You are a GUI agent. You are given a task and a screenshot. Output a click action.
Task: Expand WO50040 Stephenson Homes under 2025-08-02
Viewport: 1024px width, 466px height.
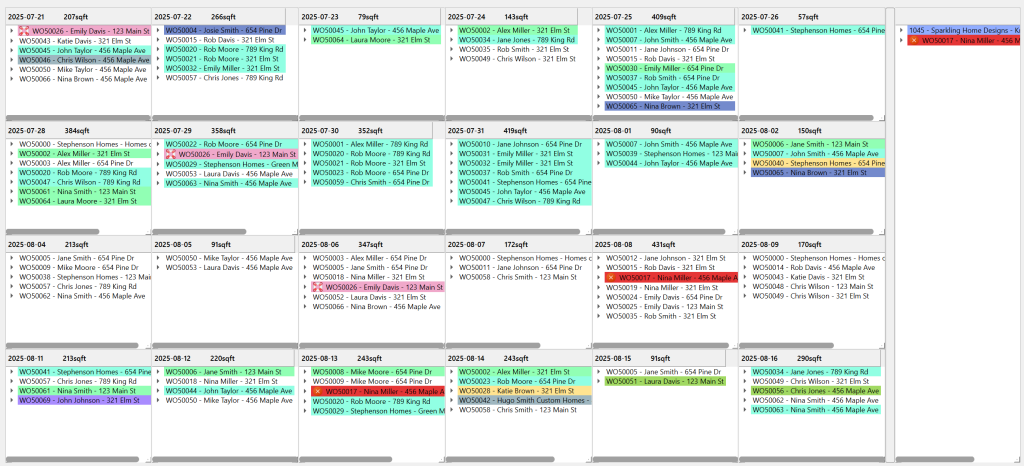click(746, 164)
